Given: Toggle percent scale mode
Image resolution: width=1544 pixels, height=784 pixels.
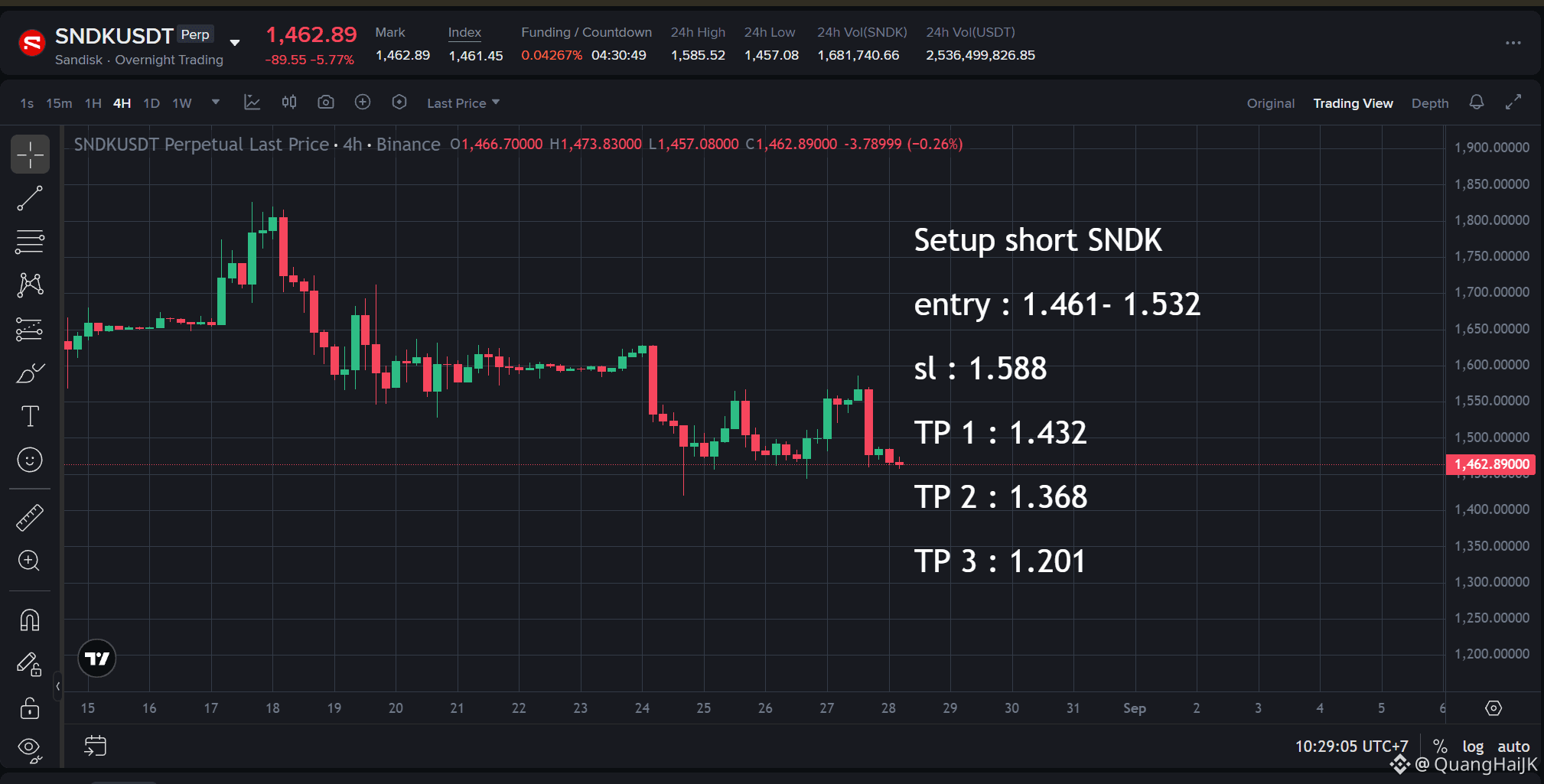Looking at the screenshot, I should click(x=1440, y=747).
